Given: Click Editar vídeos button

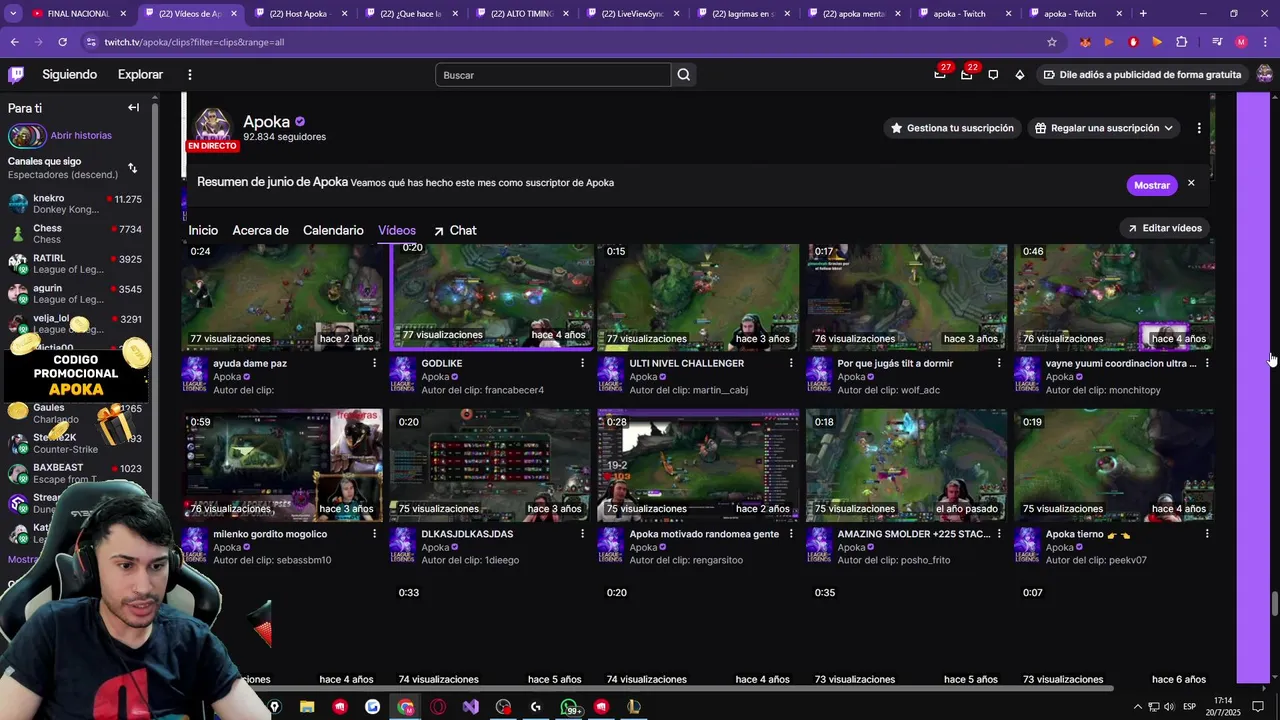Looking at the screenshot, I should [1165, 228].
